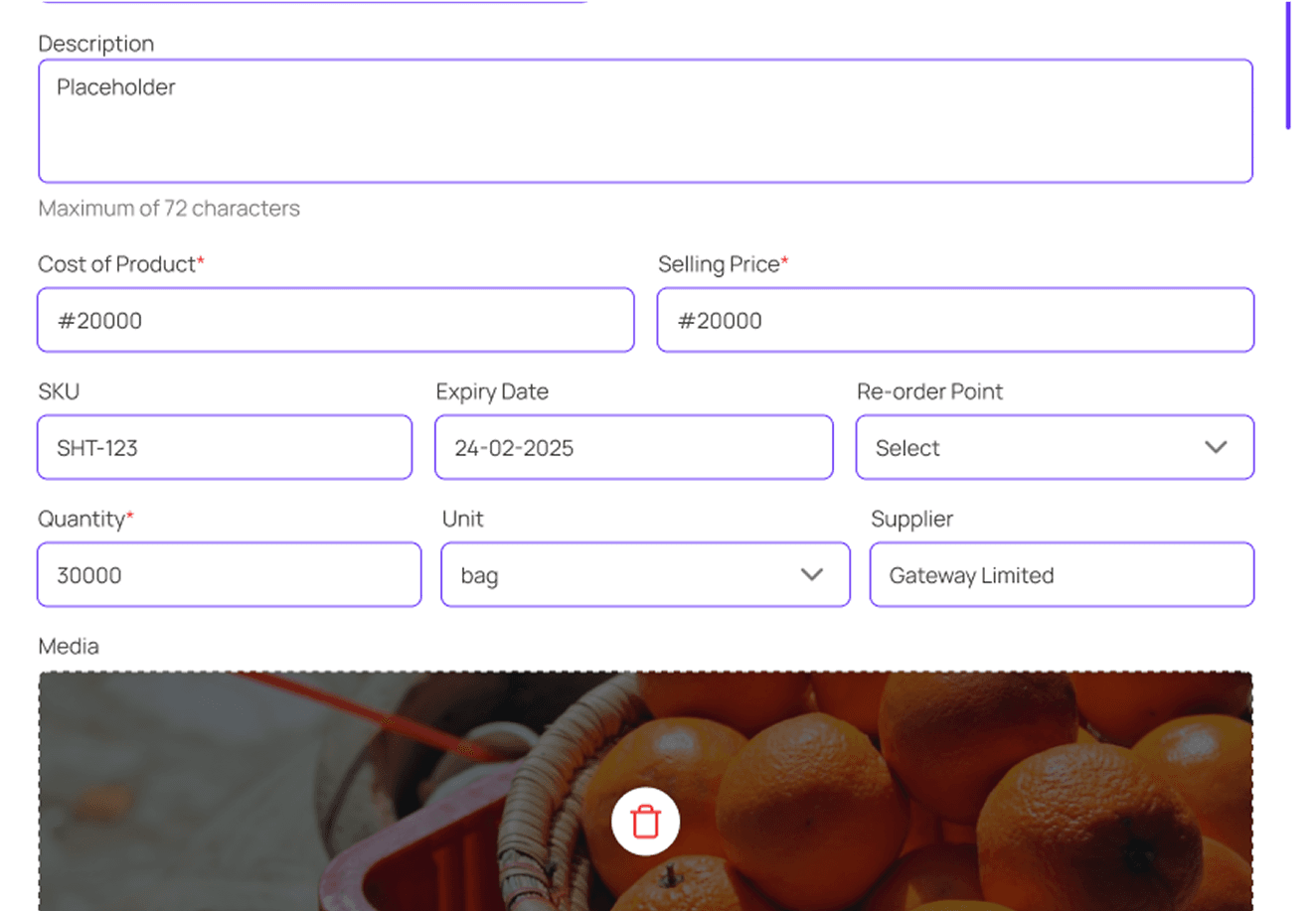Click the Placeholder text in Description

[114, 86]
